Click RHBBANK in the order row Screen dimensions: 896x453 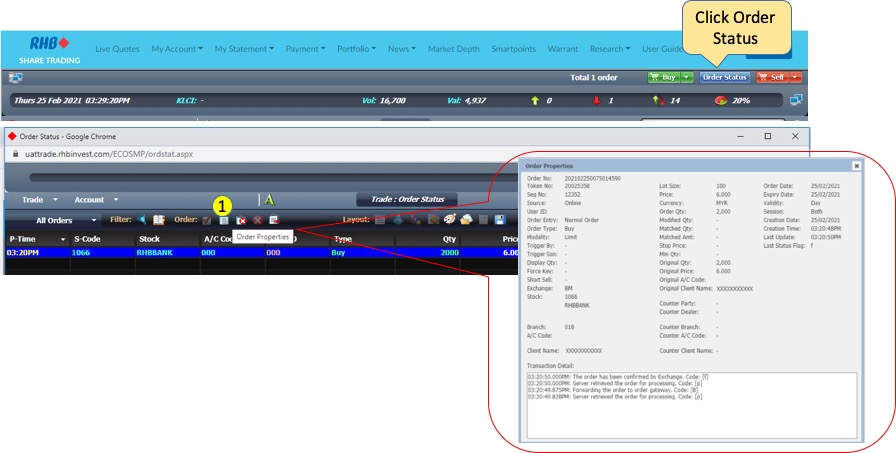point(167,252)
